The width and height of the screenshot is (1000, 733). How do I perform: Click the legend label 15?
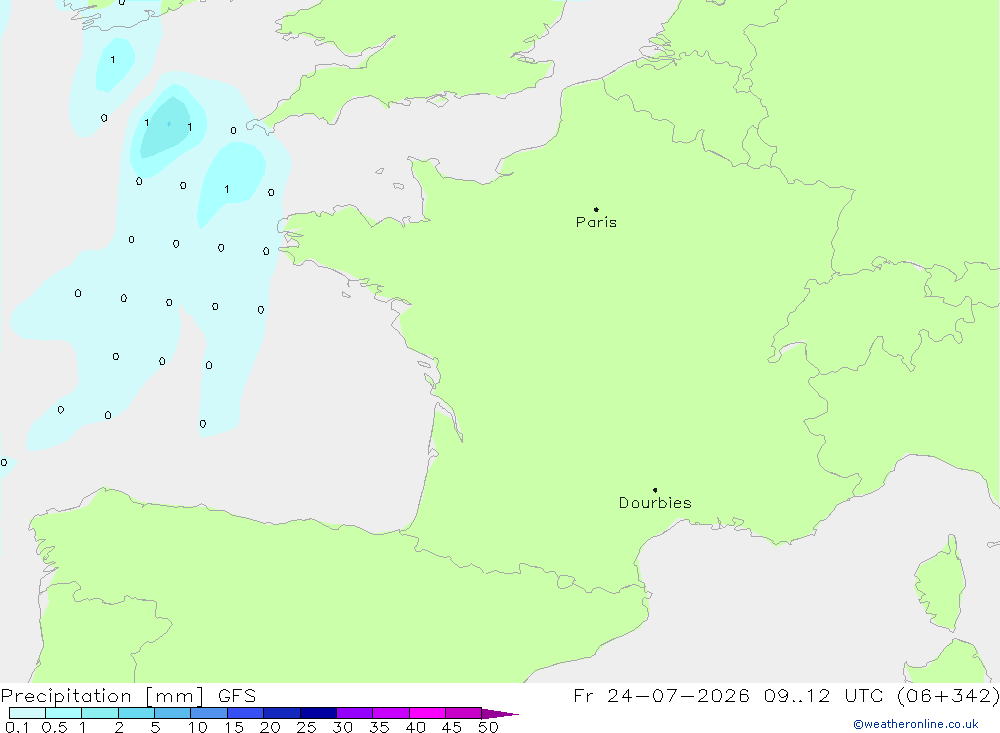[x=234, y=727]
